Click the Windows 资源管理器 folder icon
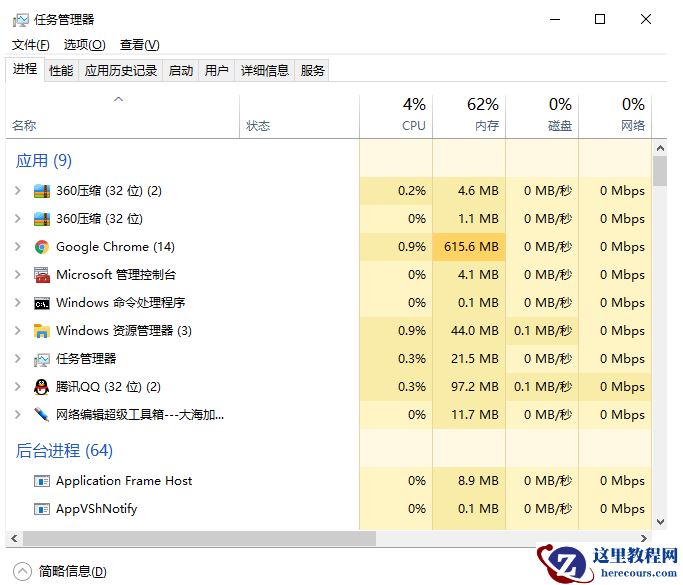This screenshot has height=585, width=683. pyautogui.click(x=42, y=331)
